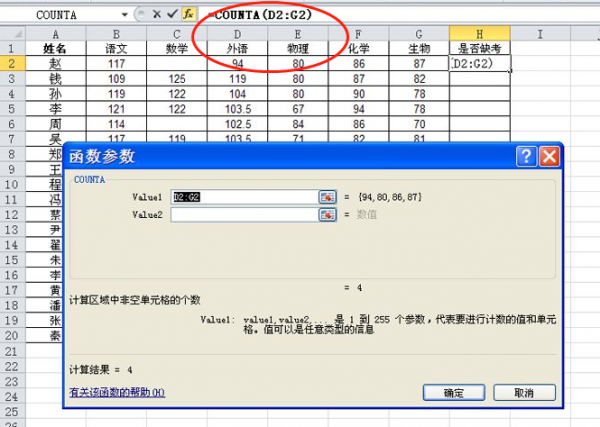Click the Value1 input field
Image resolution: width=600 pixels, height=427 pixels.
244,197
